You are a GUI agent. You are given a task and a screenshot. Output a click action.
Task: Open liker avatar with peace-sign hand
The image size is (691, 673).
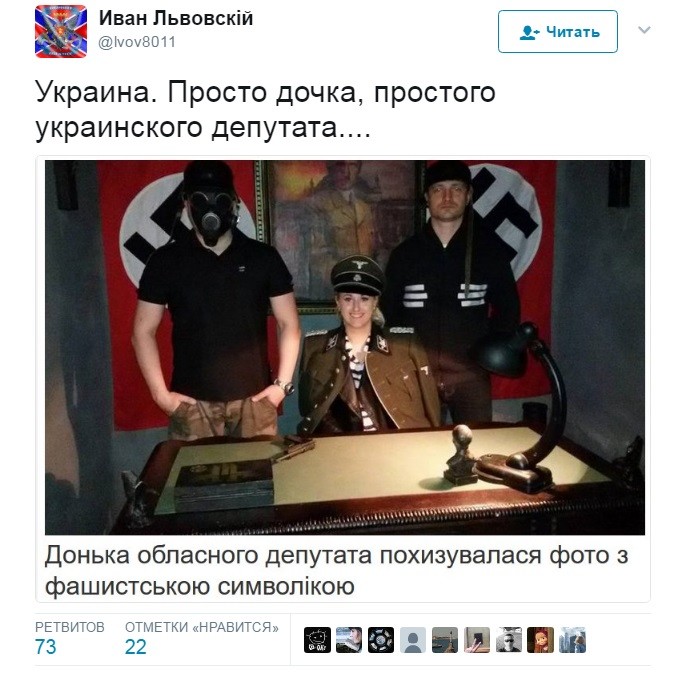pos(477,640)
